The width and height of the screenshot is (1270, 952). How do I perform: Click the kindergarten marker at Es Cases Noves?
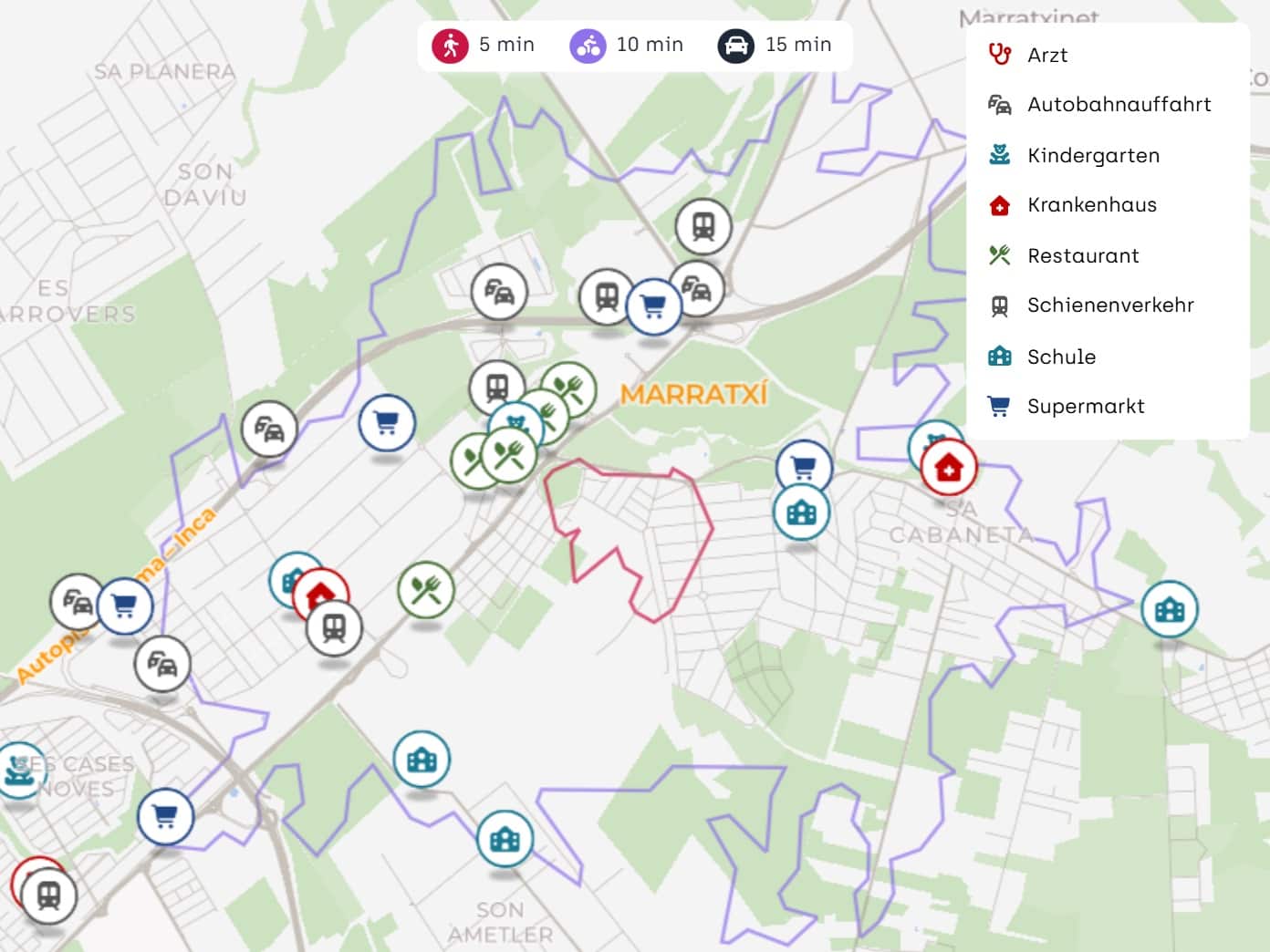click(x=18, y=771)
